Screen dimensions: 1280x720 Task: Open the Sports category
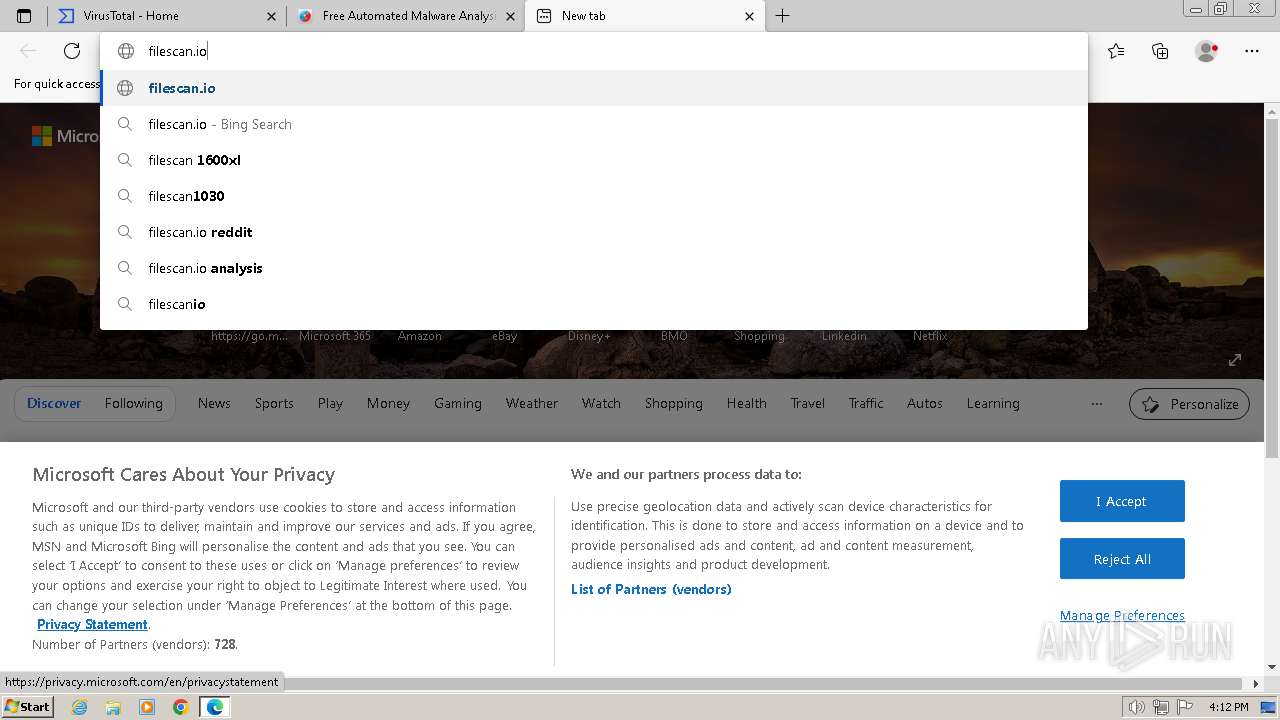(274, 403)
